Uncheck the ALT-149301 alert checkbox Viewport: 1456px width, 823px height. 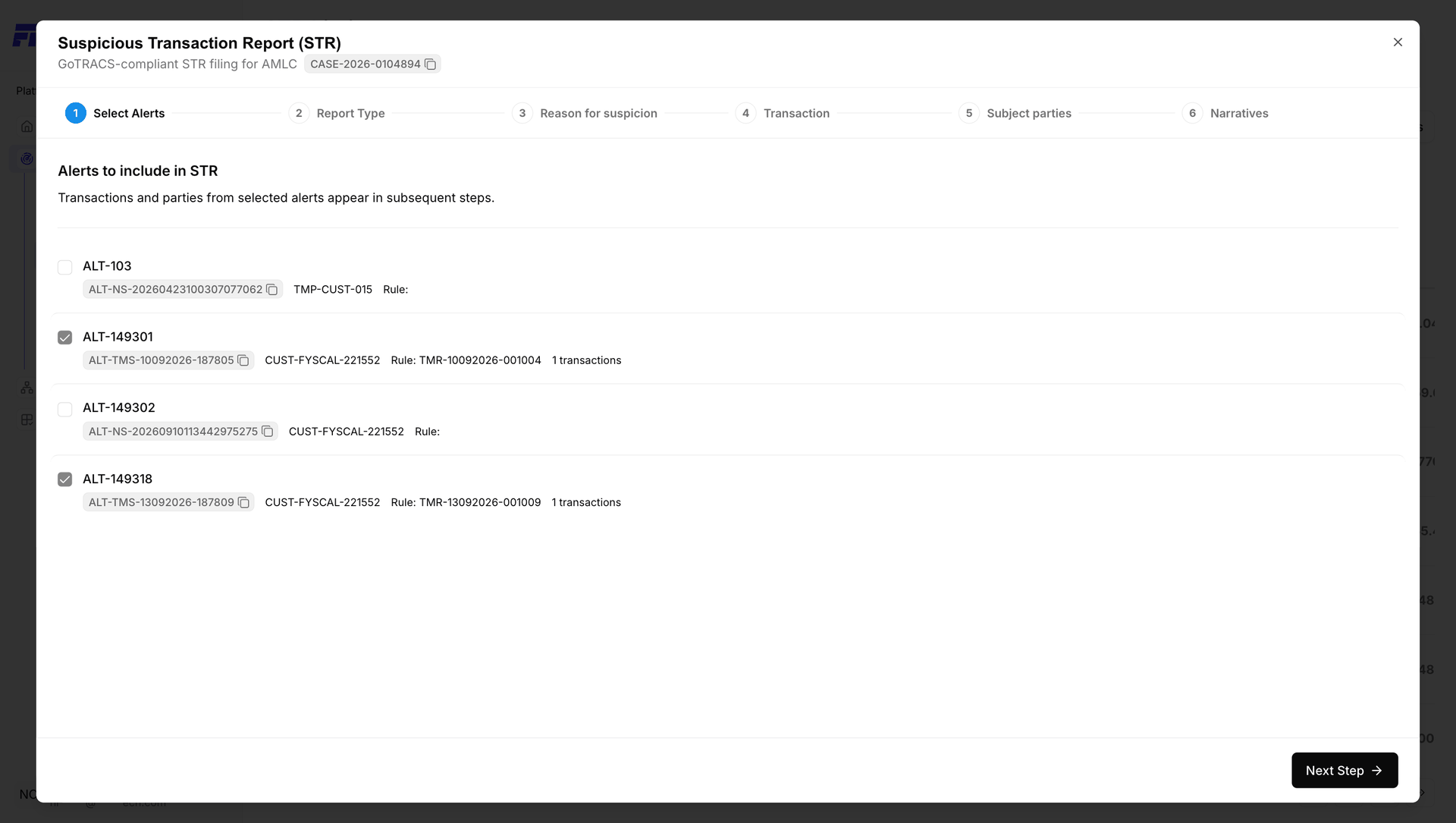(x=65, y=338)
